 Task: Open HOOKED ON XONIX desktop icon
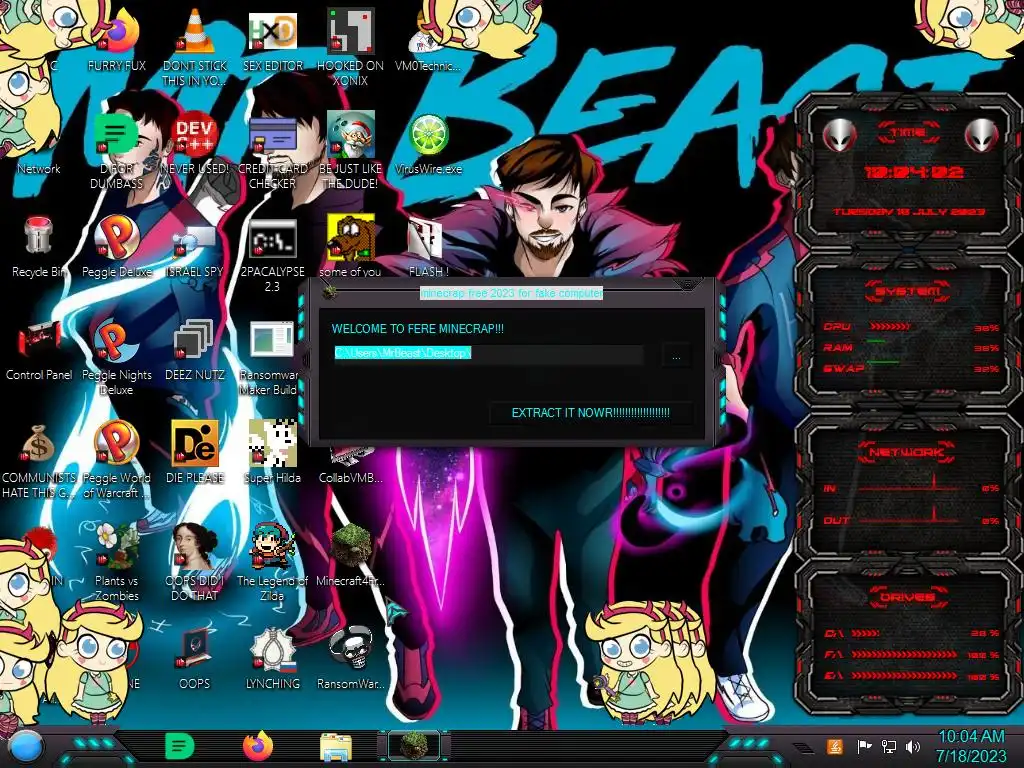pyautogui.click(x=351, y=31)
